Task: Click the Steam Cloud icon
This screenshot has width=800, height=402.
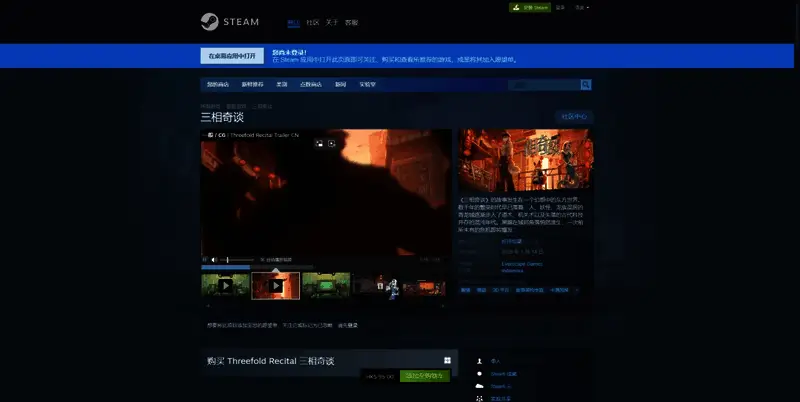Action: pos(480,386)
